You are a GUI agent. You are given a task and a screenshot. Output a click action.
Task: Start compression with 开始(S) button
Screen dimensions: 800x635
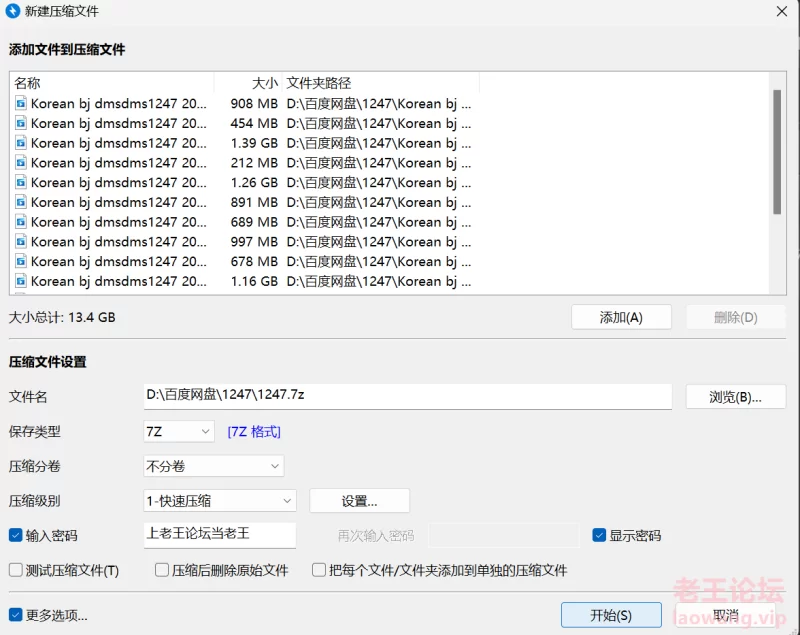coord(611,615)
